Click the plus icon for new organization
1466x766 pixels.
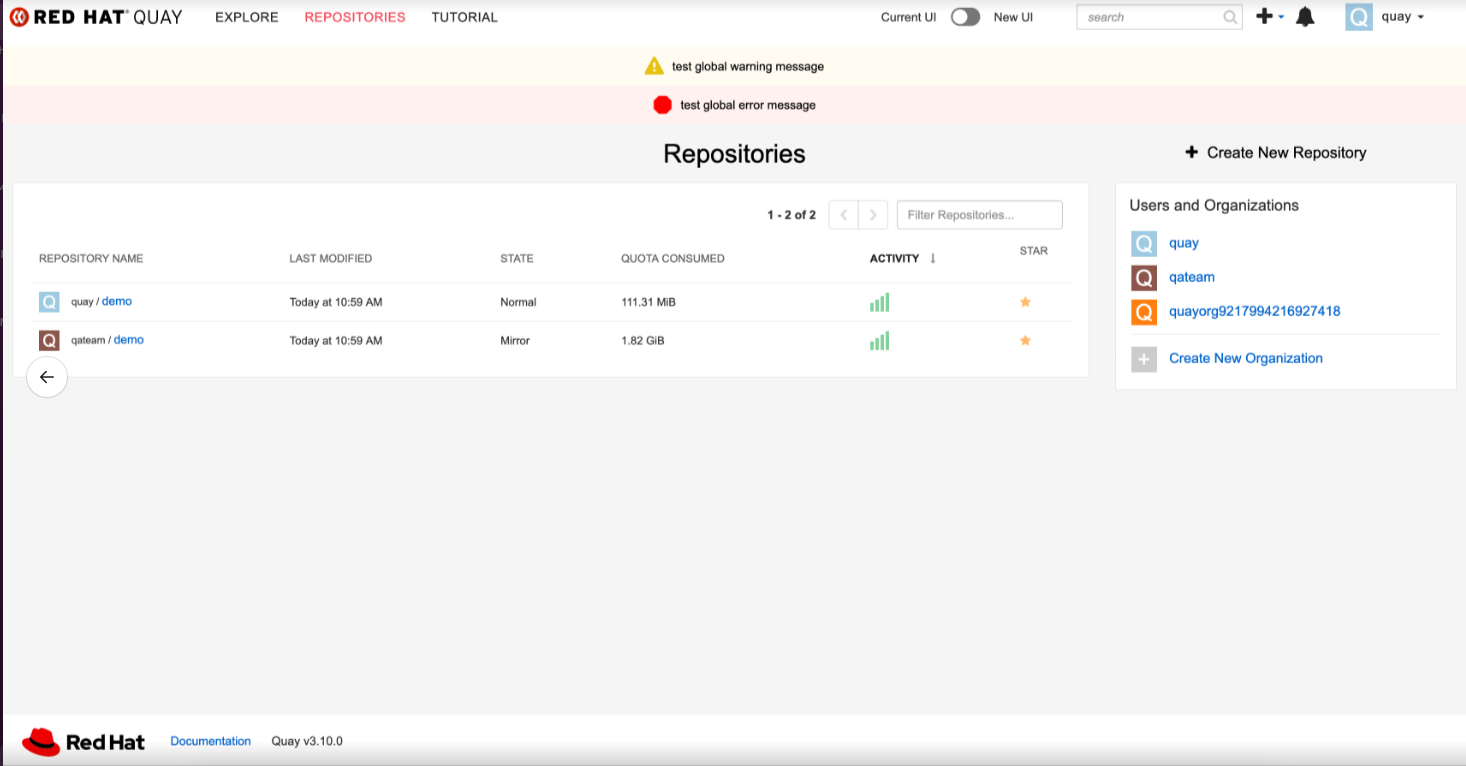tap(1144, 359)
